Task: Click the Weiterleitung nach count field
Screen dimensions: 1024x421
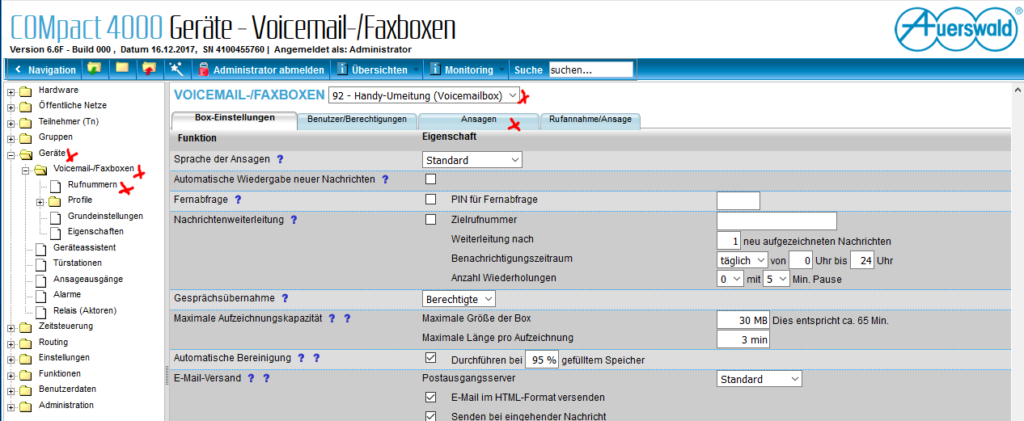Action: click(729, 241)
